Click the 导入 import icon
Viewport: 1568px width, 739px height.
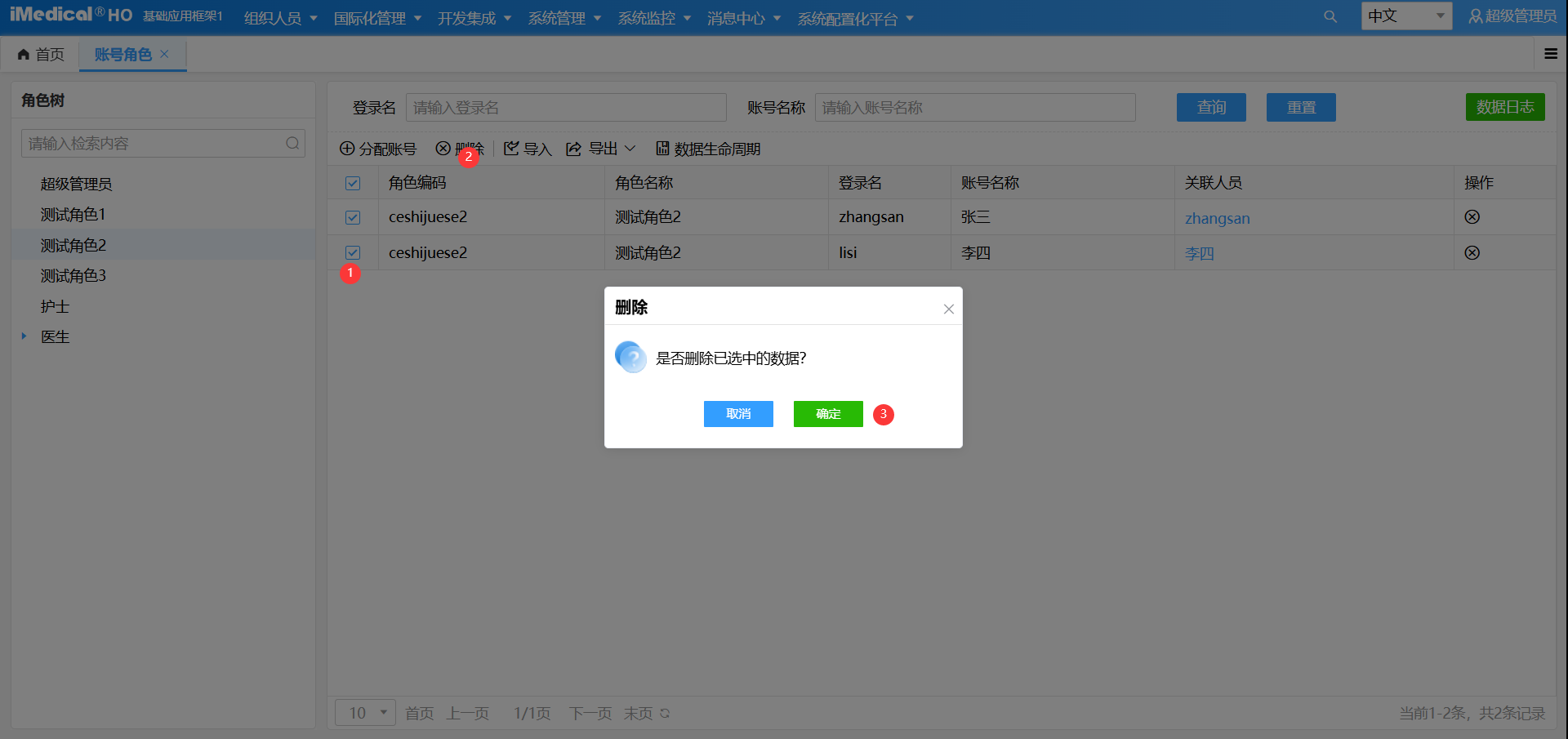(x=511, y=149)
